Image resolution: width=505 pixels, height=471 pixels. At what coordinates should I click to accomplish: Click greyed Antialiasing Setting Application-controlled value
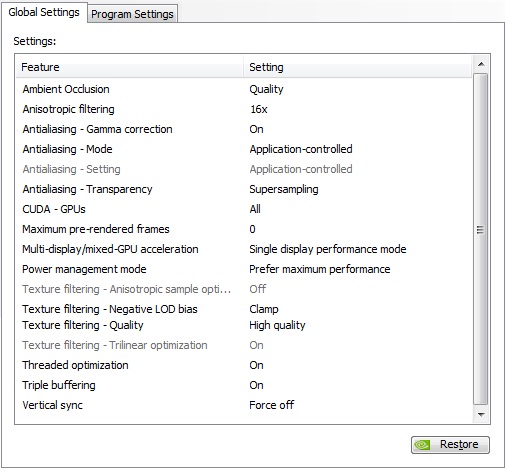tap(301, 169)
